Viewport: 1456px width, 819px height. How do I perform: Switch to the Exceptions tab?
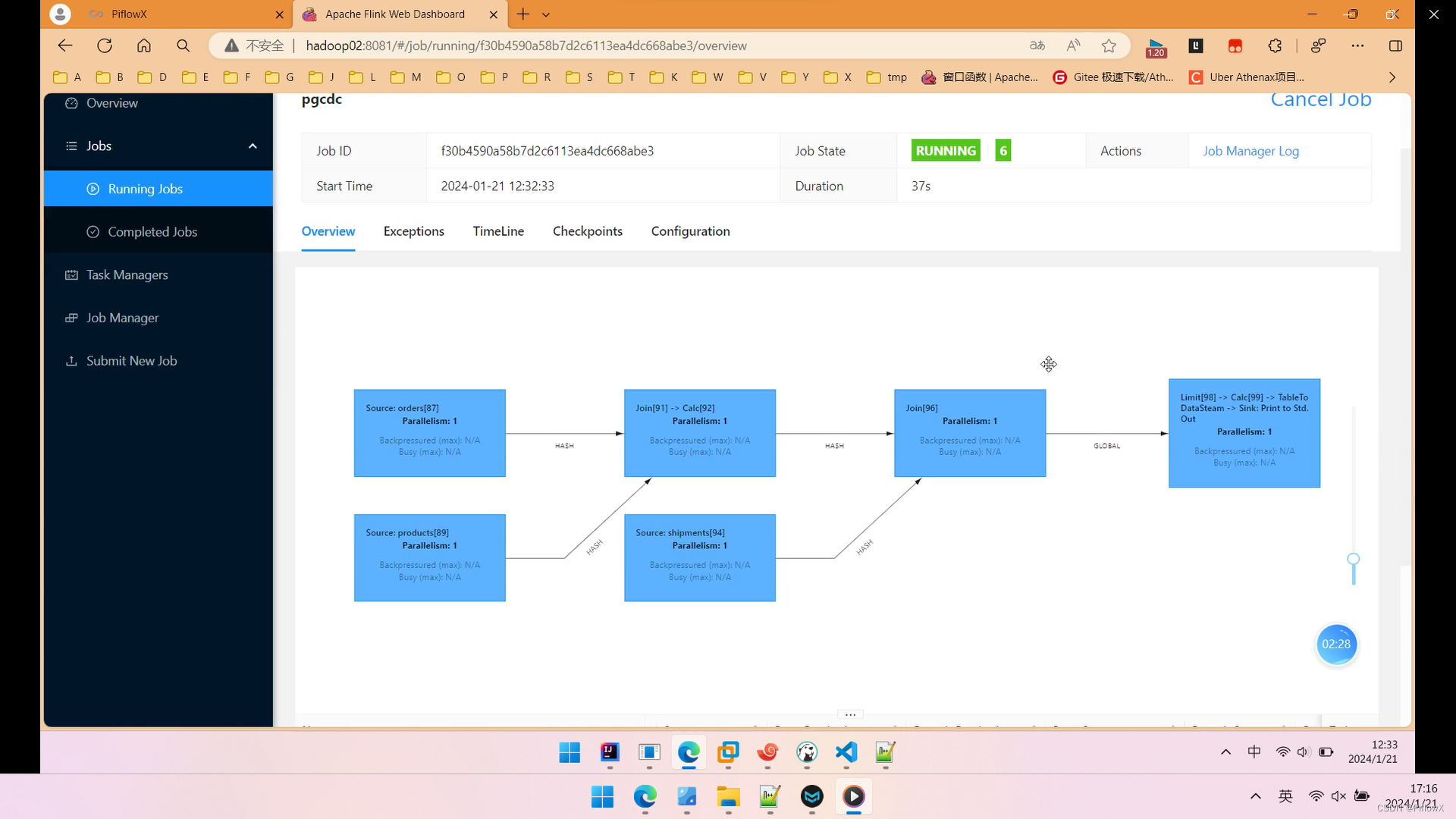pos(414,231)
